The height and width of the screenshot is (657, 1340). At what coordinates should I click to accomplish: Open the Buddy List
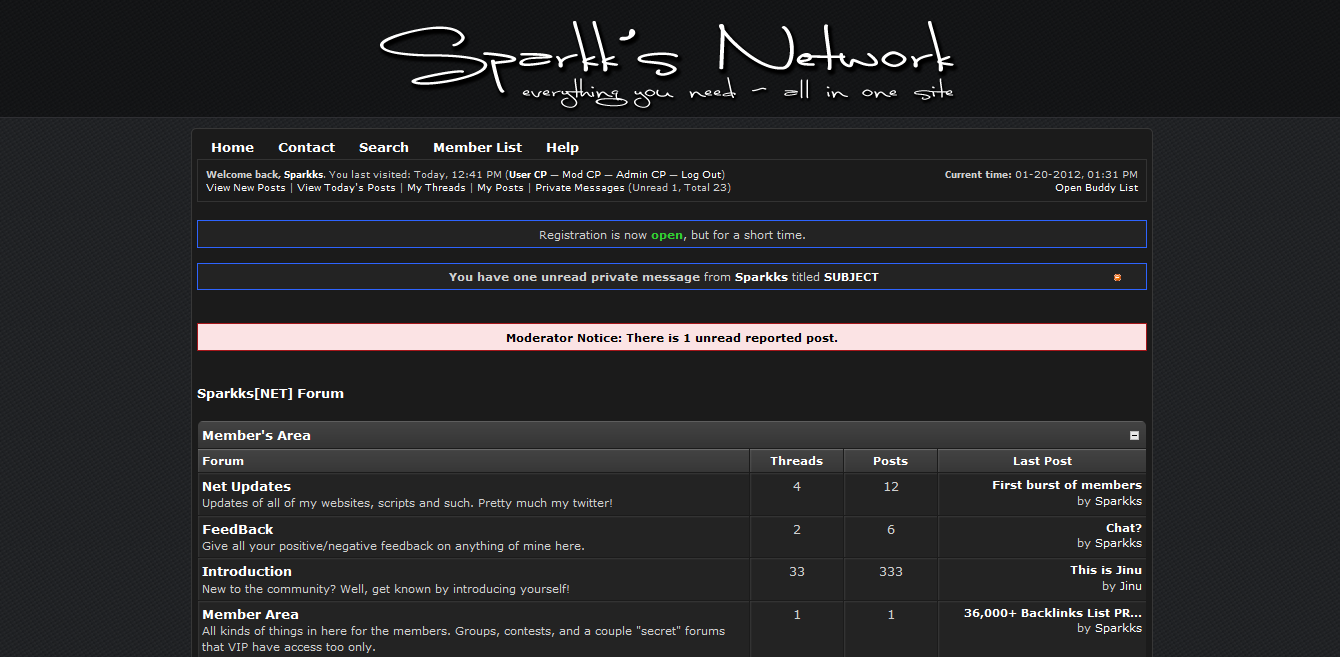pyautogui.click(x=1096, y=188)
